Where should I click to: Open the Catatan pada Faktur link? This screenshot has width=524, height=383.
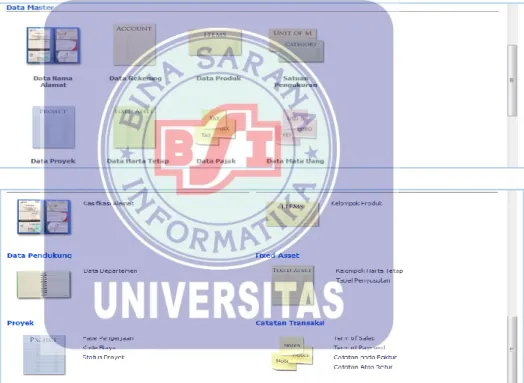365,357
